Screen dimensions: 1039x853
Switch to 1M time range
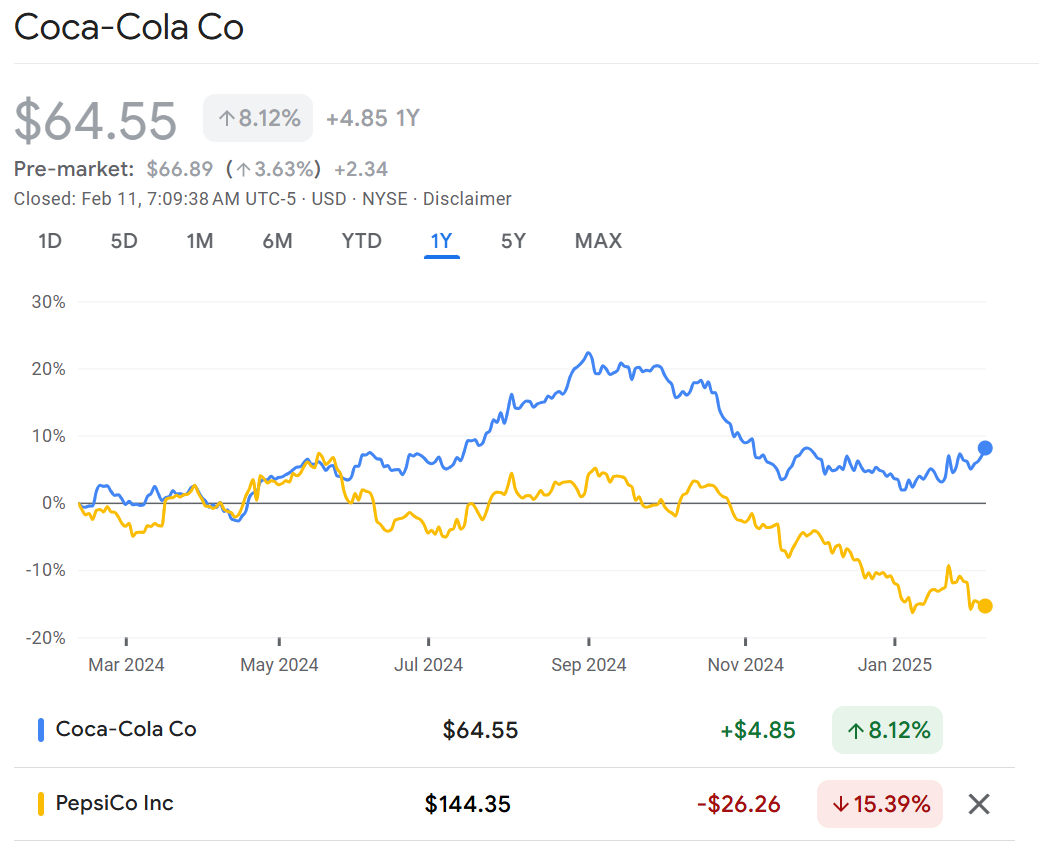click(200, 241)
